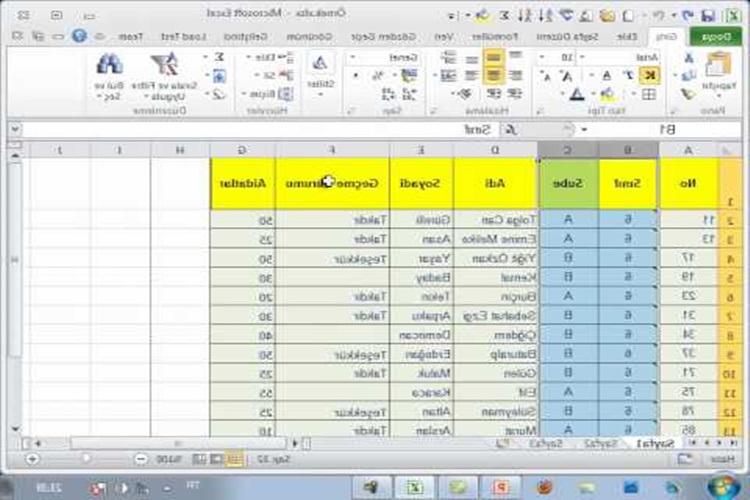The height and width of the screenshot is (500, 750).
Task: Toggle Underline with the A button
Action: tap(607, 76)
